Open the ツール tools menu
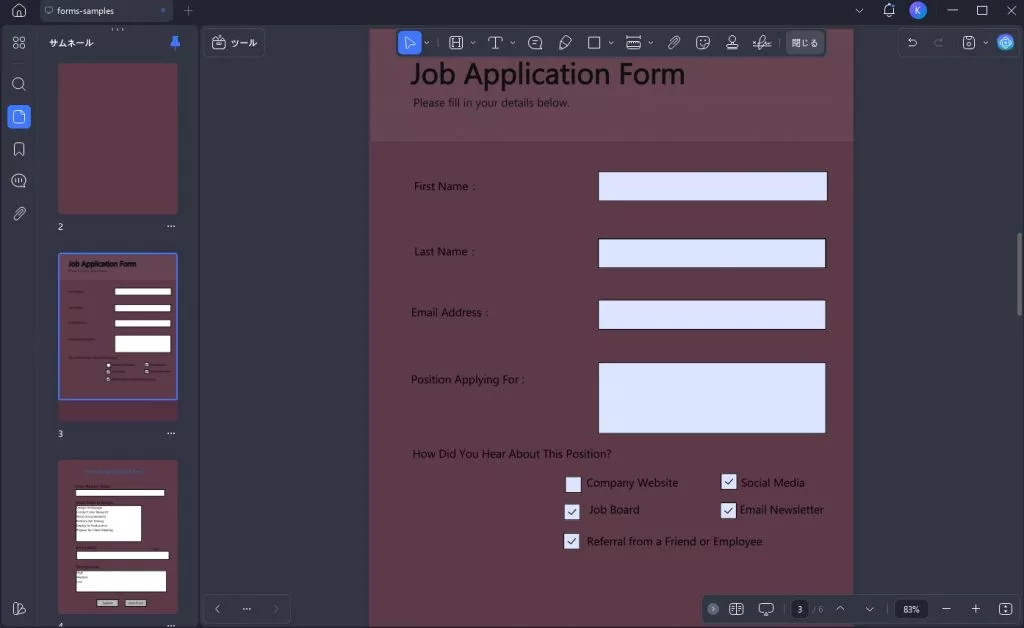 click(234, 43)
